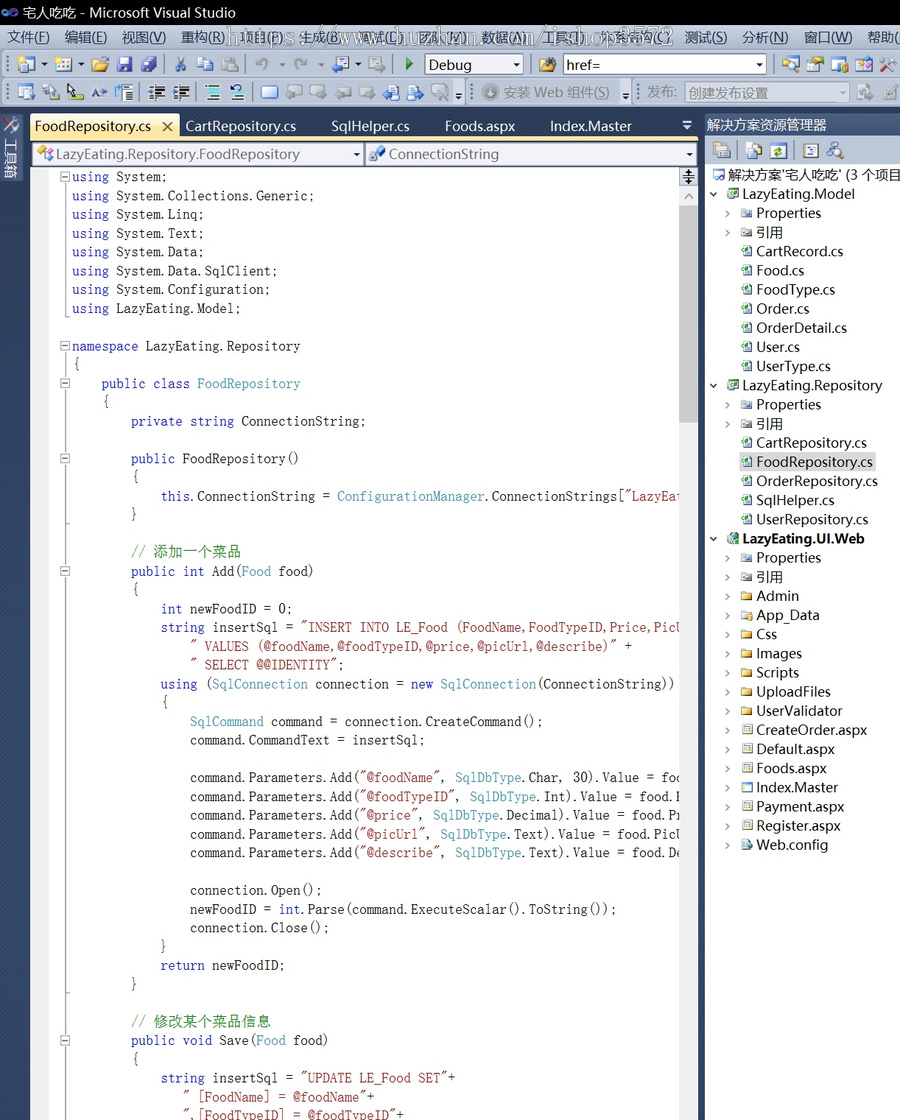900x1120 pixels.
Task: Collapse the LazyEating.Model project node
Action: (714, 194)
